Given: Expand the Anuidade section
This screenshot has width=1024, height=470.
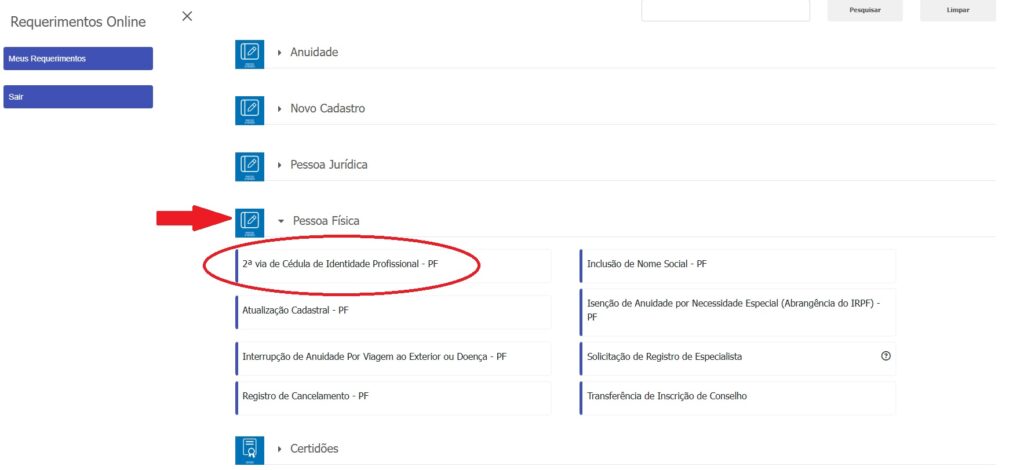Looking at the screenshot, I should (x=313, y=52).
